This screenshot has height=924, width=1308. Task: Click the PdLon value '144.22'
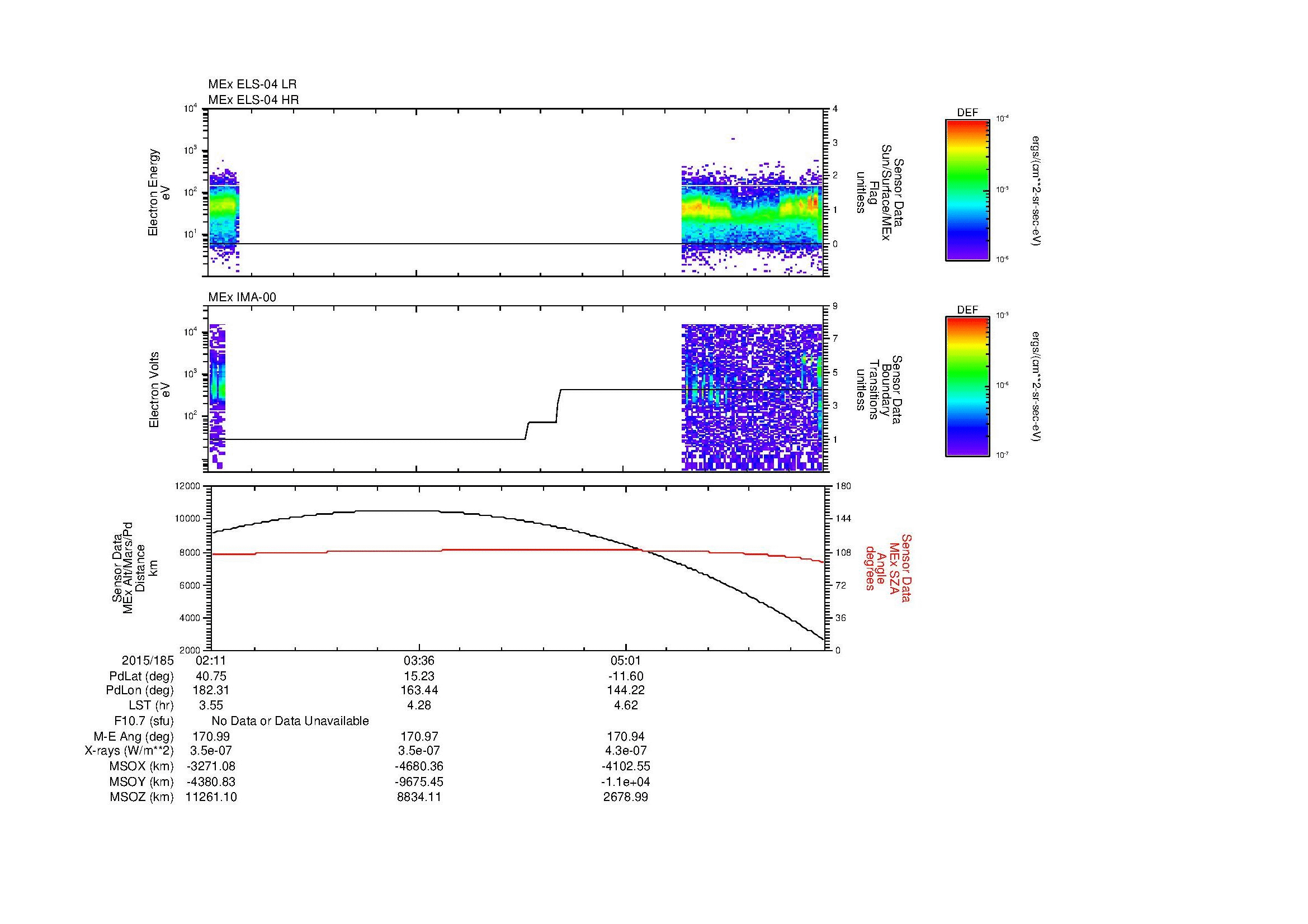pos(626,690)
